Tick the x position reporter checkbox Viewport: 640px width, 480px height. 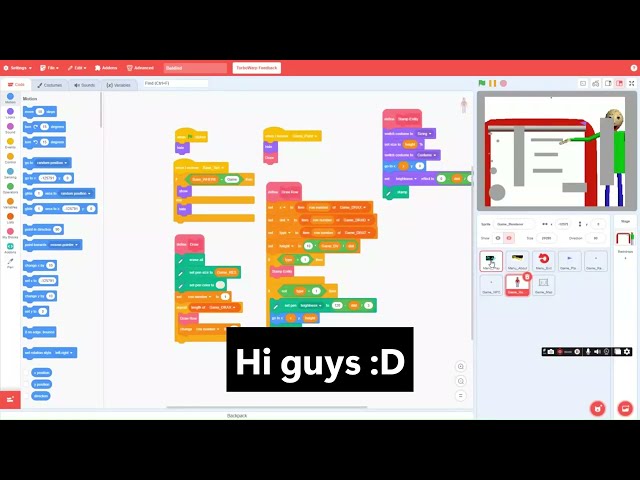point(27,373)
